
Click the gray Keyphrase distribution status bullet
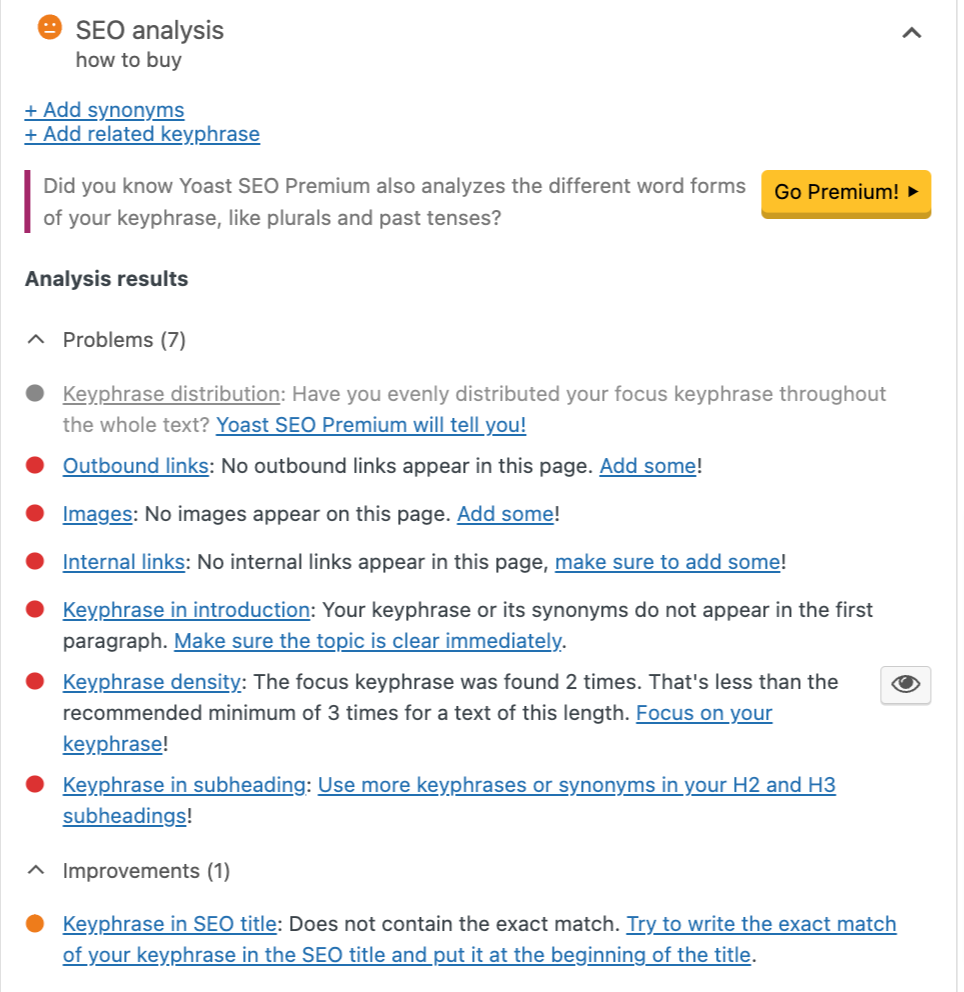[35, 394]
